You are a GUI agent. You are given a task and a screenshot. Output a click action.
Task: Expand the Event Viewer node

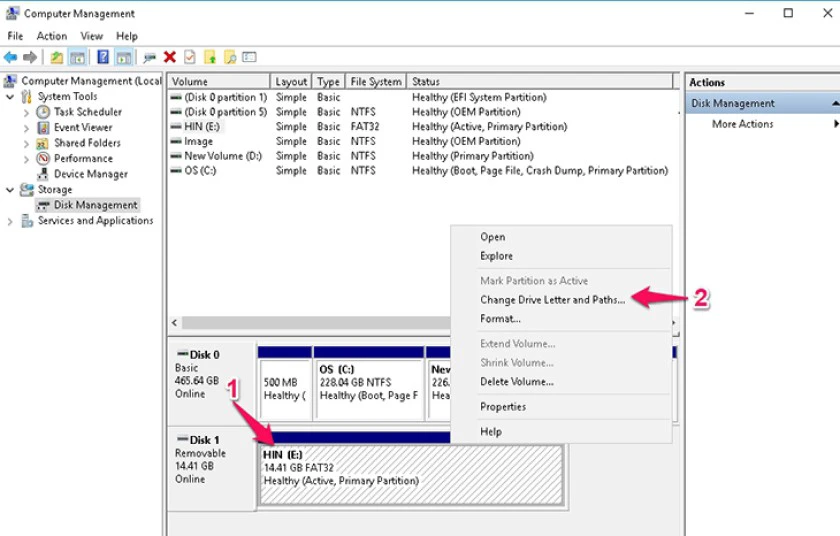point(26,128)
